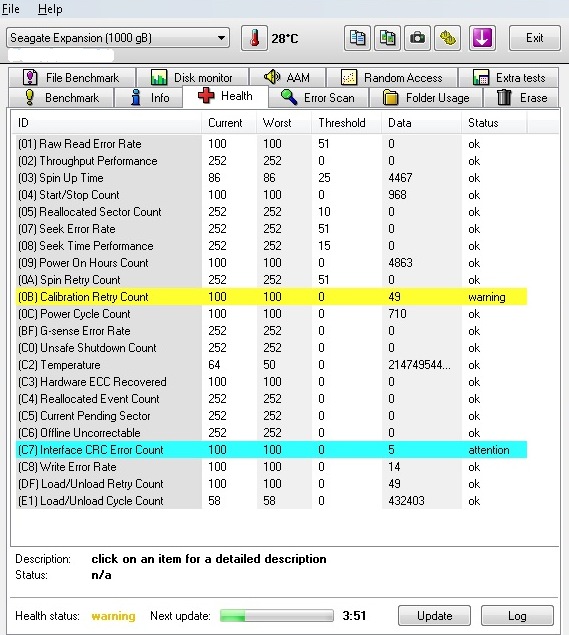Image resolution: width=569 pixels, height=635 pixels.
Task: Select the AAM tab
Action: [287, 77]
